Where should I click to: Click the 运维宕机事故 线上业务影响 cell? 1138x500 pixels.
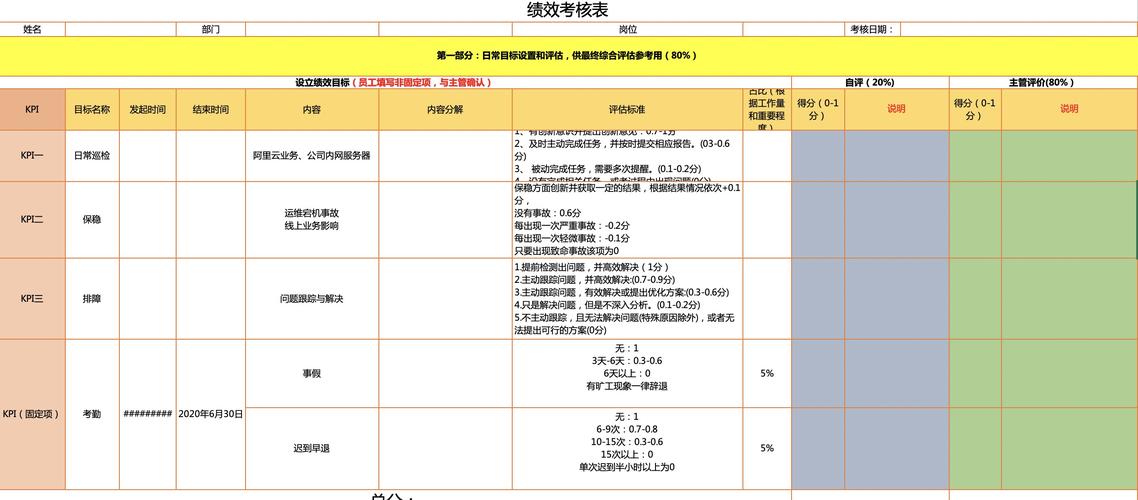point(312,220)
